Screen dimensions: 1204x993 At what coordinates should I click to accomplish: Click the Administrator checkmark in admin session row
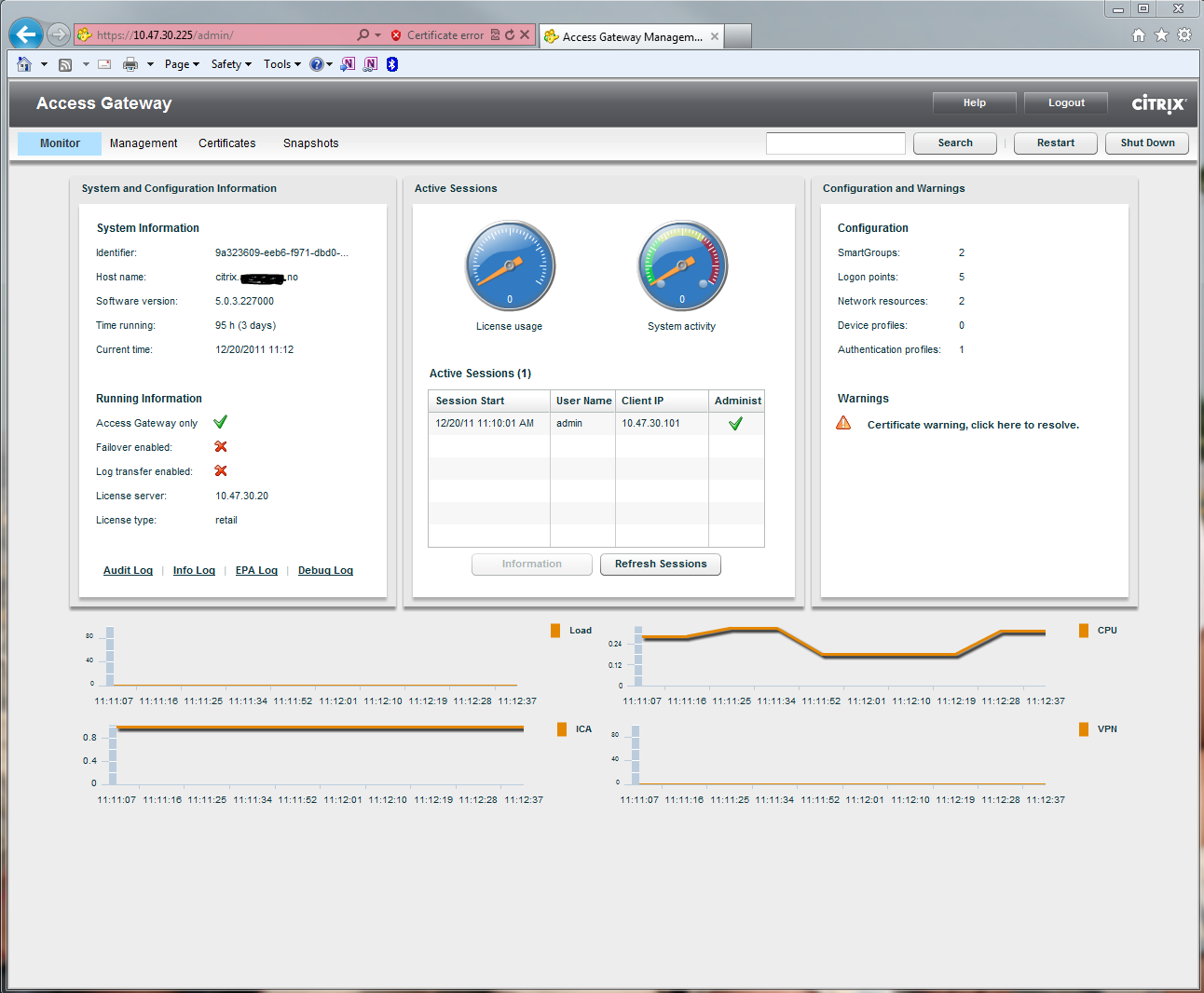[735, 424]
